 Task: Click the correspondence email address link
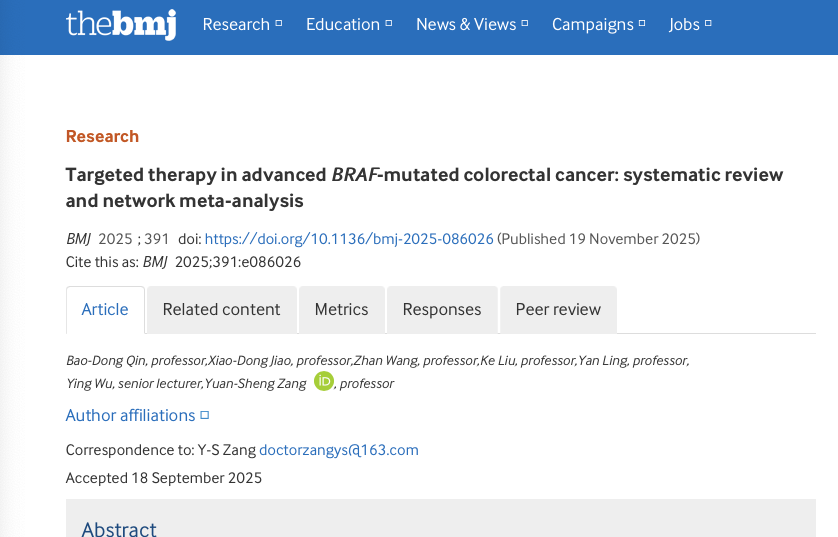[x=342, y=450]
